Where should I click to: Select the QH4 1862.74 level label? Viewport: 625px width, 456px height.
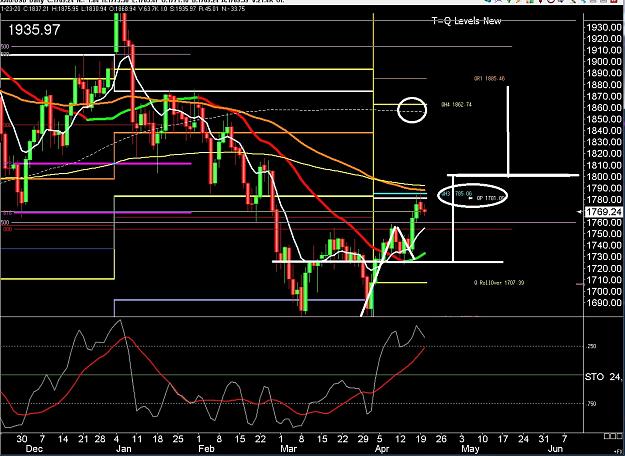coord(456,105)
